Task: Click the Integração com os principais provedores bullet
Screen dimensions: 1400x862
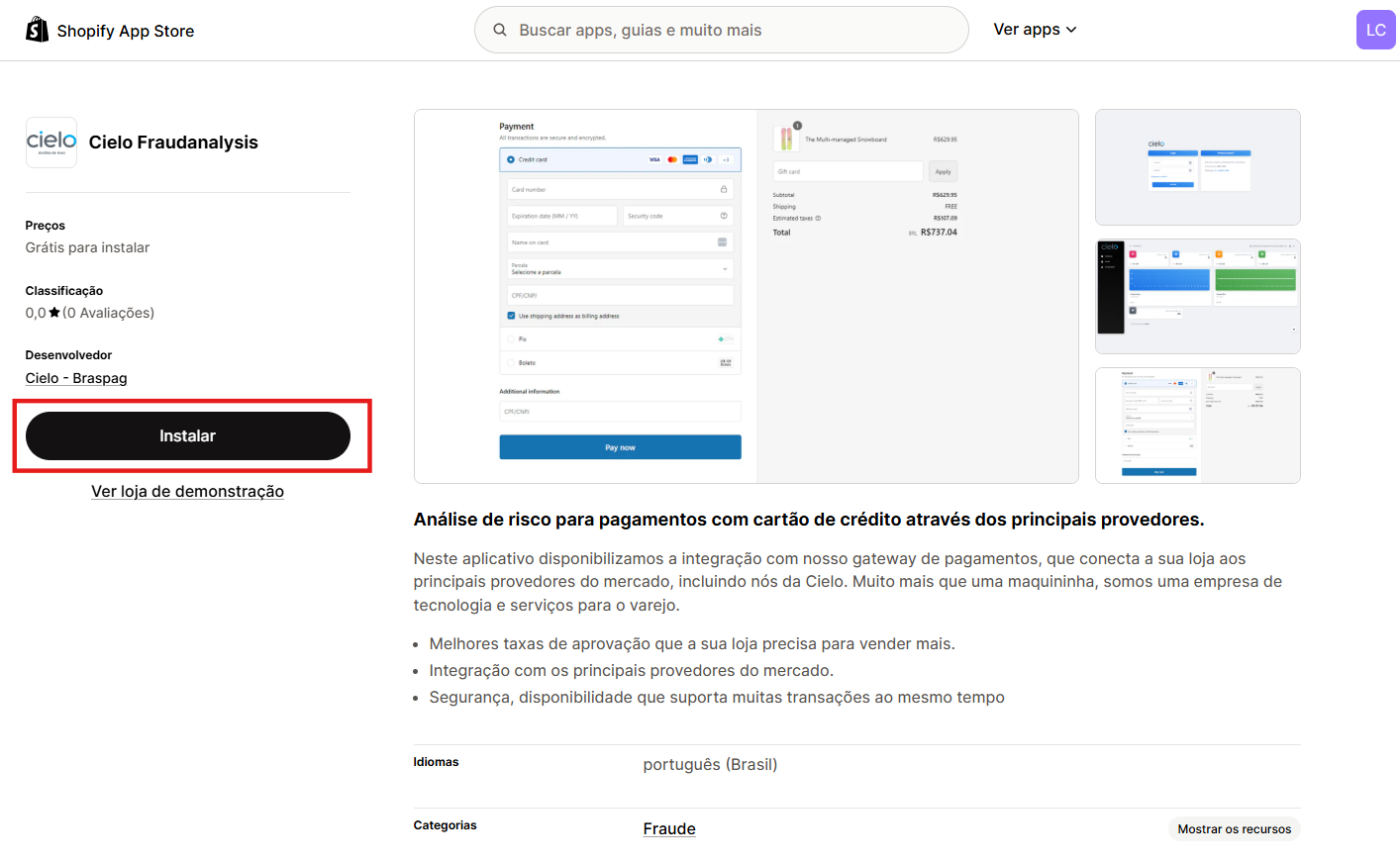Action: pyautogui.click(x=632, y=671)
